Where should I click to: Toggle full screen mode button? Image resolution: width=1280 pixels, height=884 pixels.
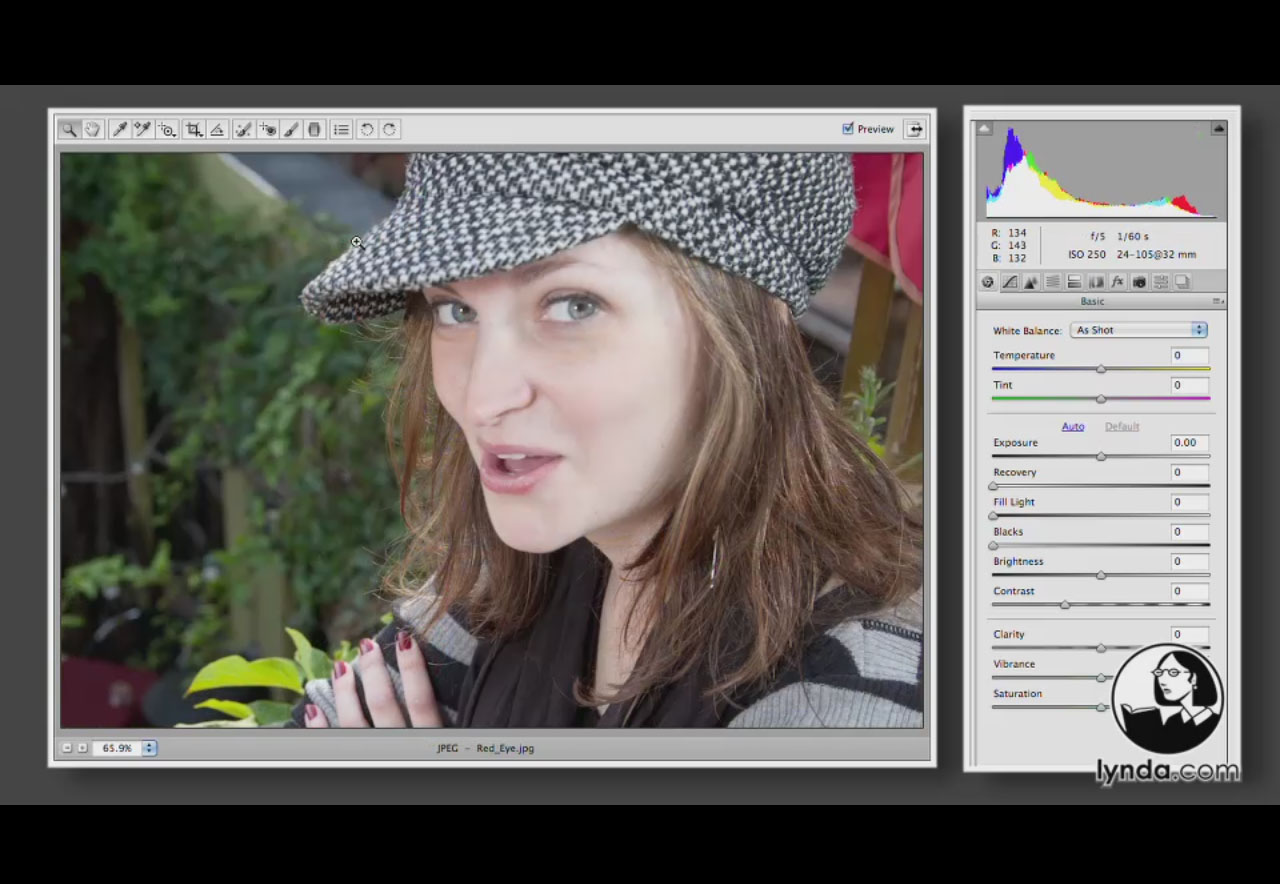point(913,129)
